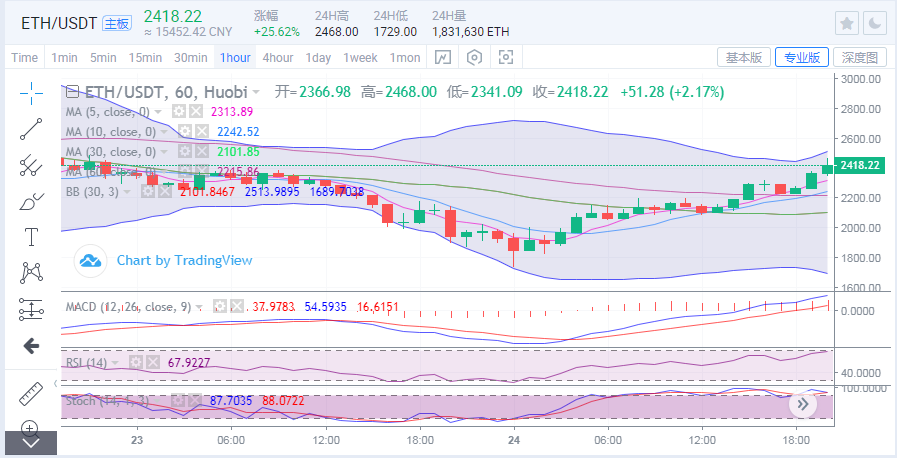Image resolution: width=897 pixels, height=458 pixels.
Task: Click the 24H量 volume value 1,831,630 ETH
Action: [x=471, y=32]
